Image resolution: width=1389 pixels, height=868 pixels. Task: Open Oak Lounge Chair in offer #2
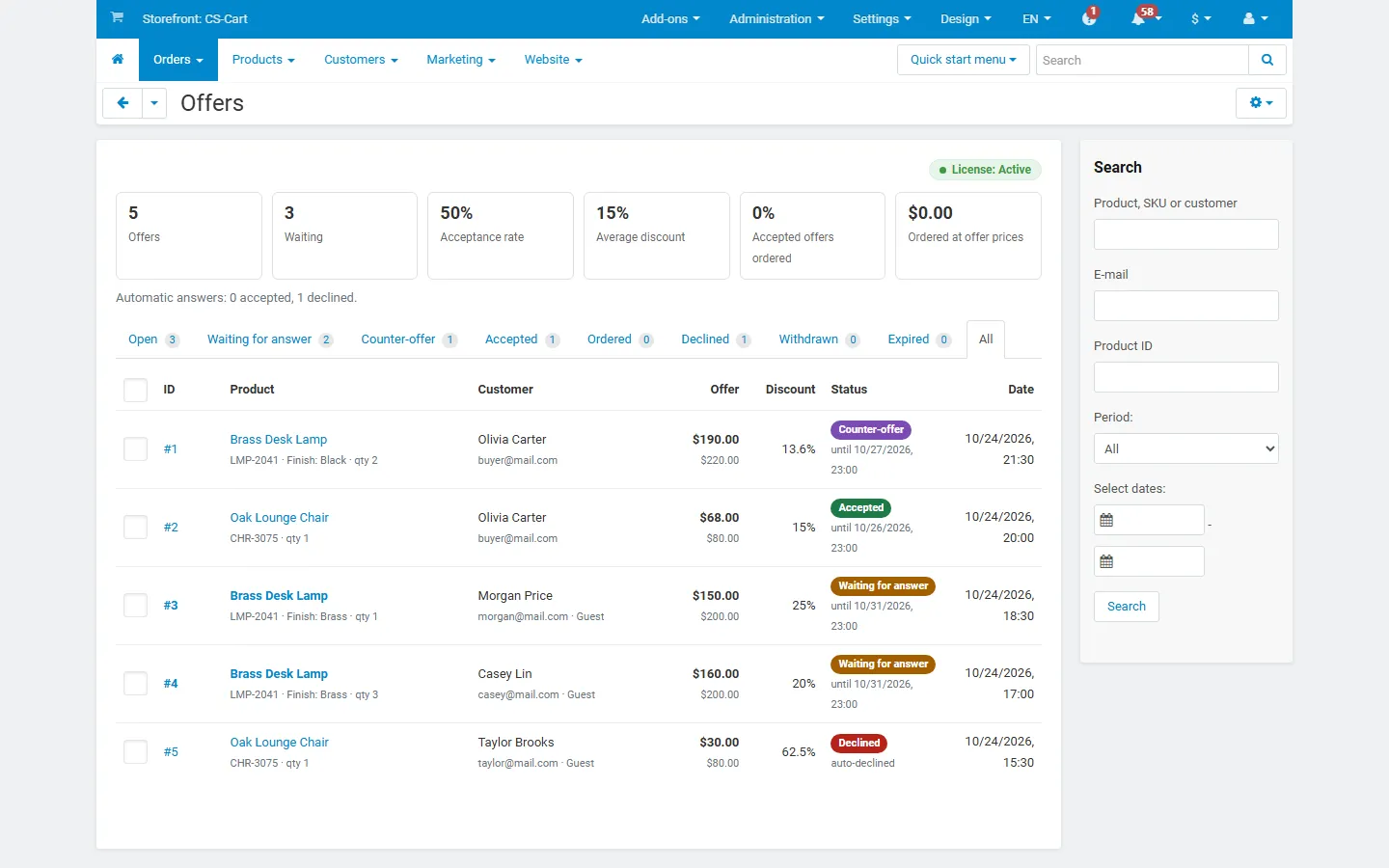coord(279,518)
